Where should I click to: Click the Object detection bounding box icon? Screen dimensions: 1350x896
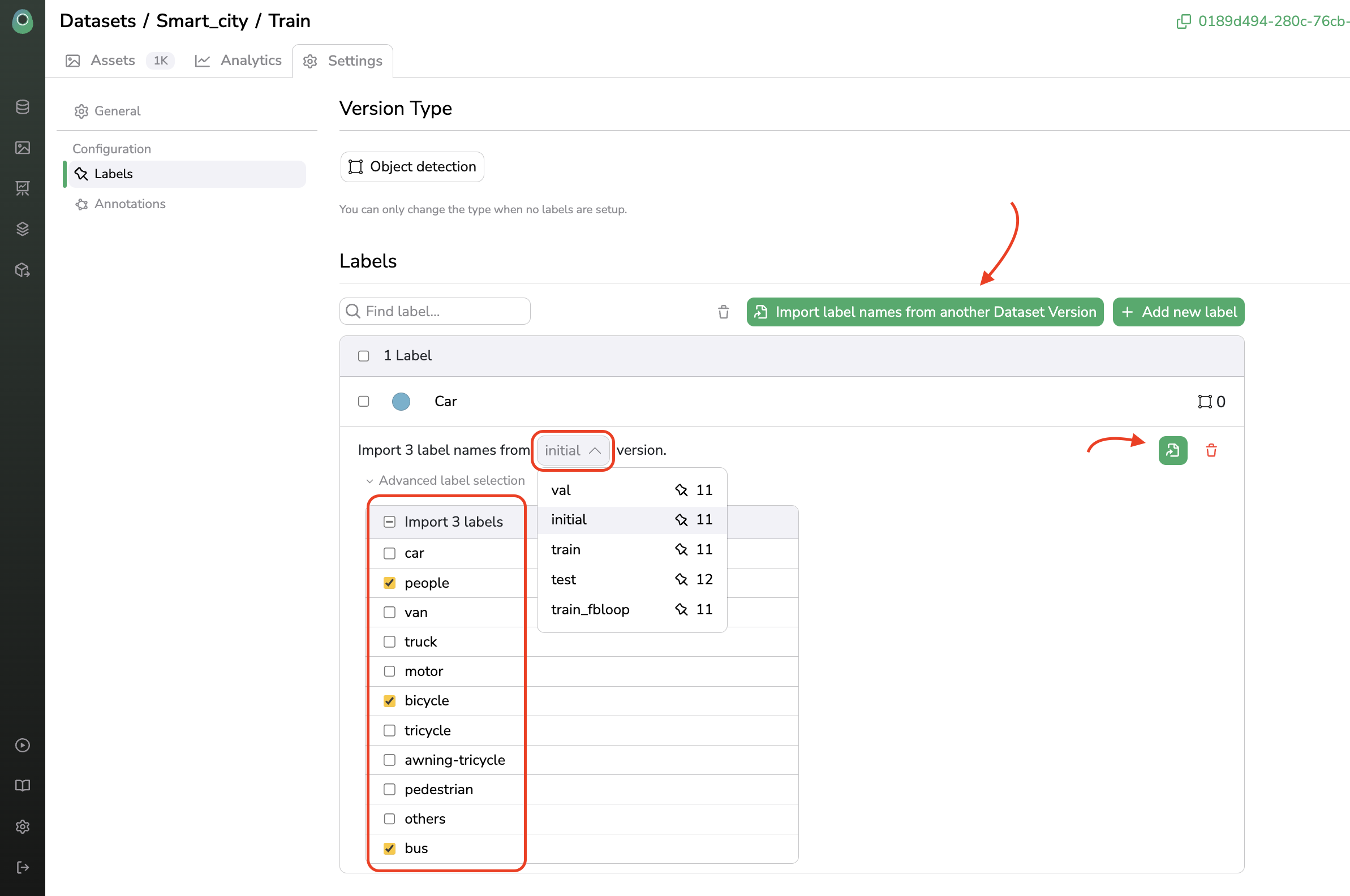[355, 167]
